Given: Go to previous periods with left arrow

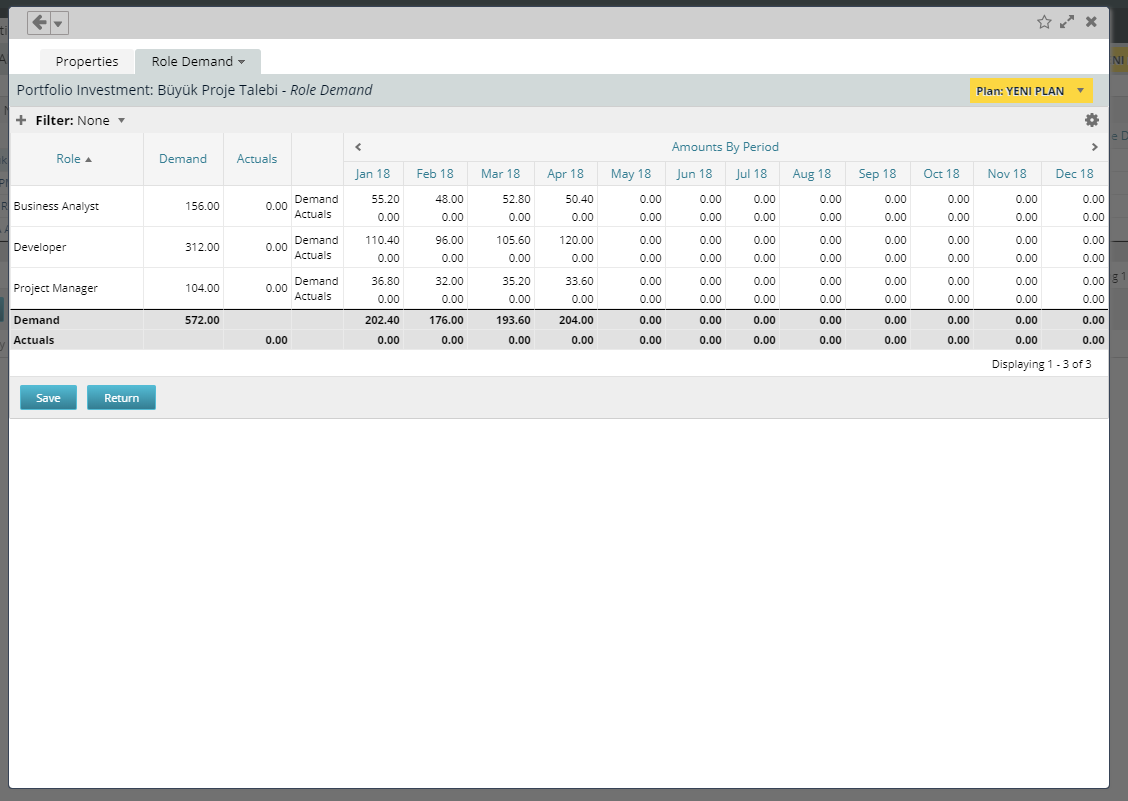Looking at the screenshot, I should [358, 147].
